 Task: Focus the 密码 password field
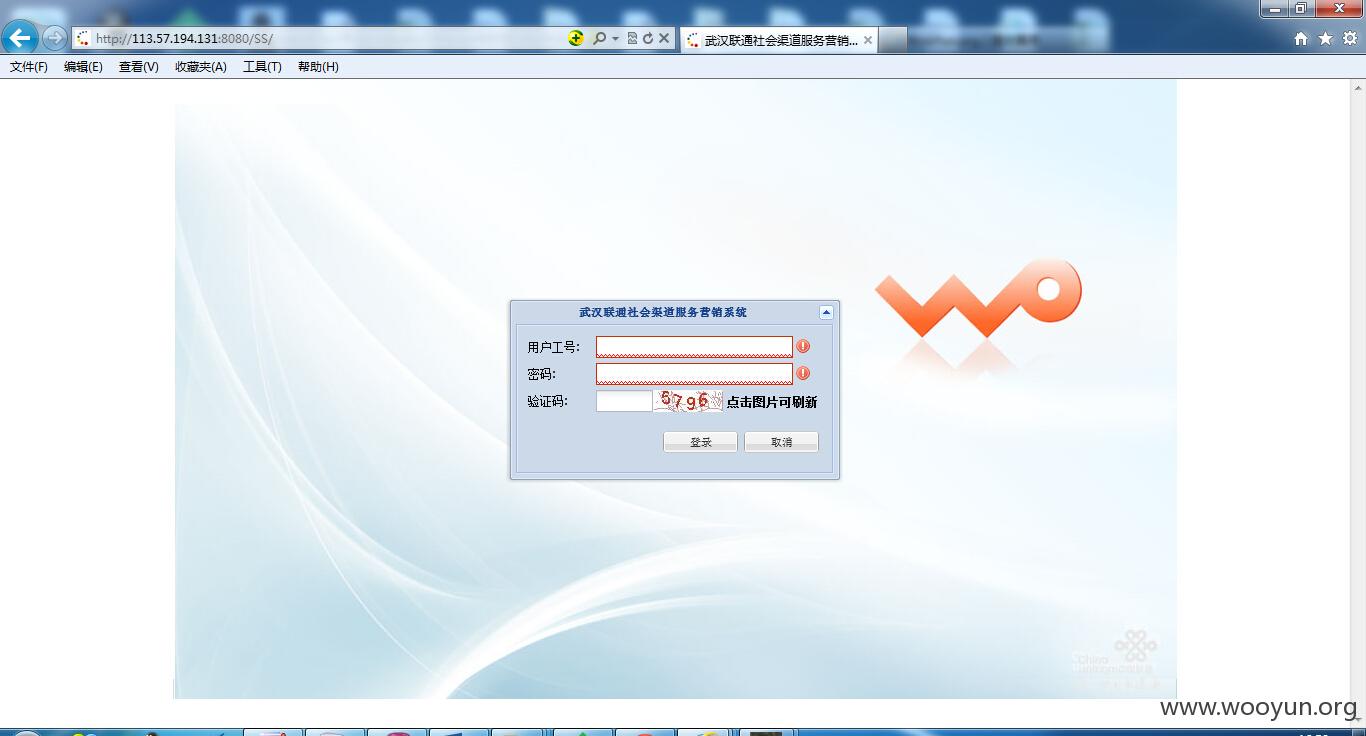(694, 374)
